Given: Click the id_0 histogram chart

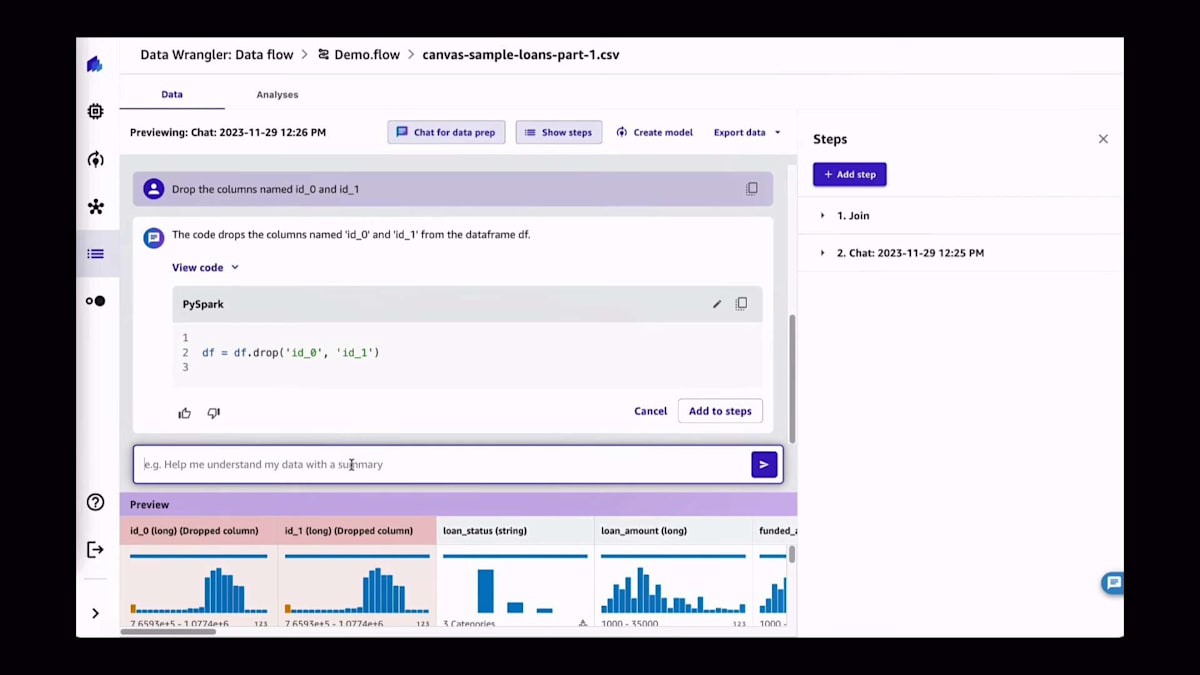Looking at the screenshot, I should (198, 590).
